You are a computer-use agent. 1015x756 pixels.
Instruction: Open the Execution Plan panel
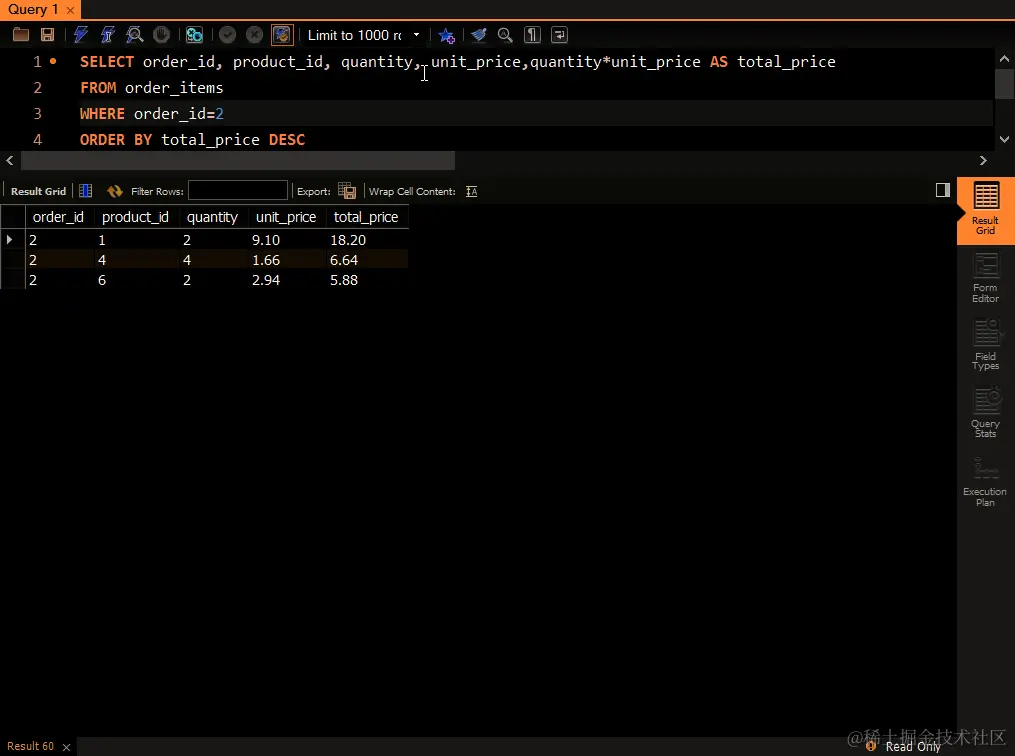coord(985,482)
